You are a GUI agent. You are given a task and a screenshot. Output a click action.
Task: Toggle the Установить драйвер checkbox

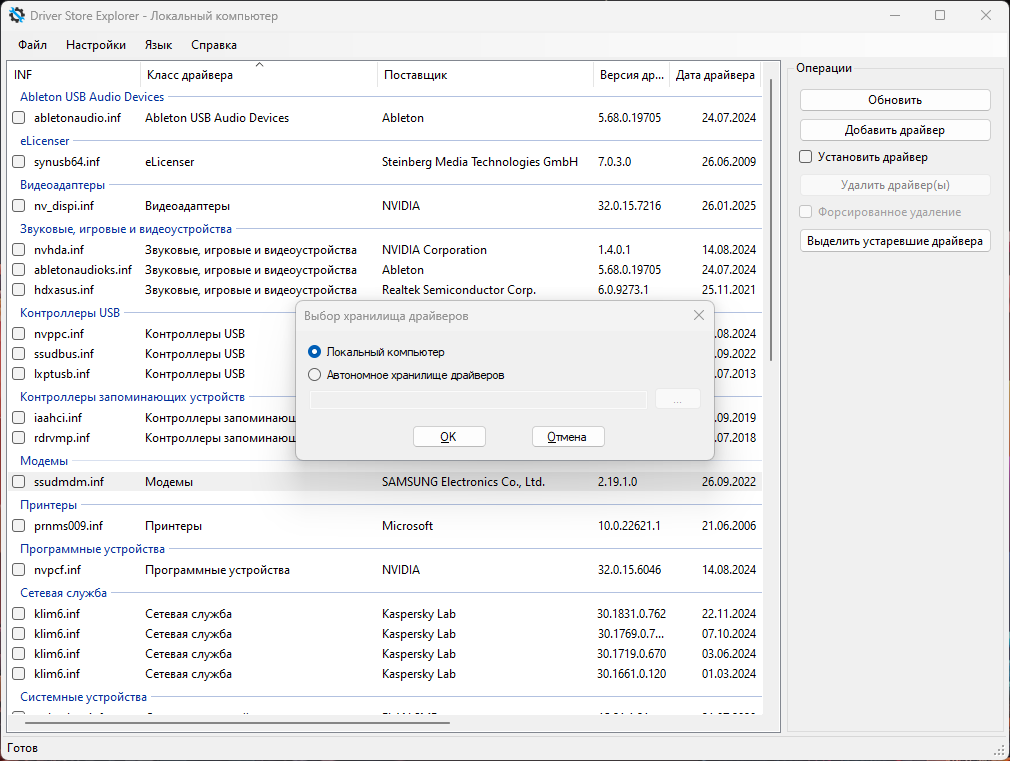[x=806, y=157]
